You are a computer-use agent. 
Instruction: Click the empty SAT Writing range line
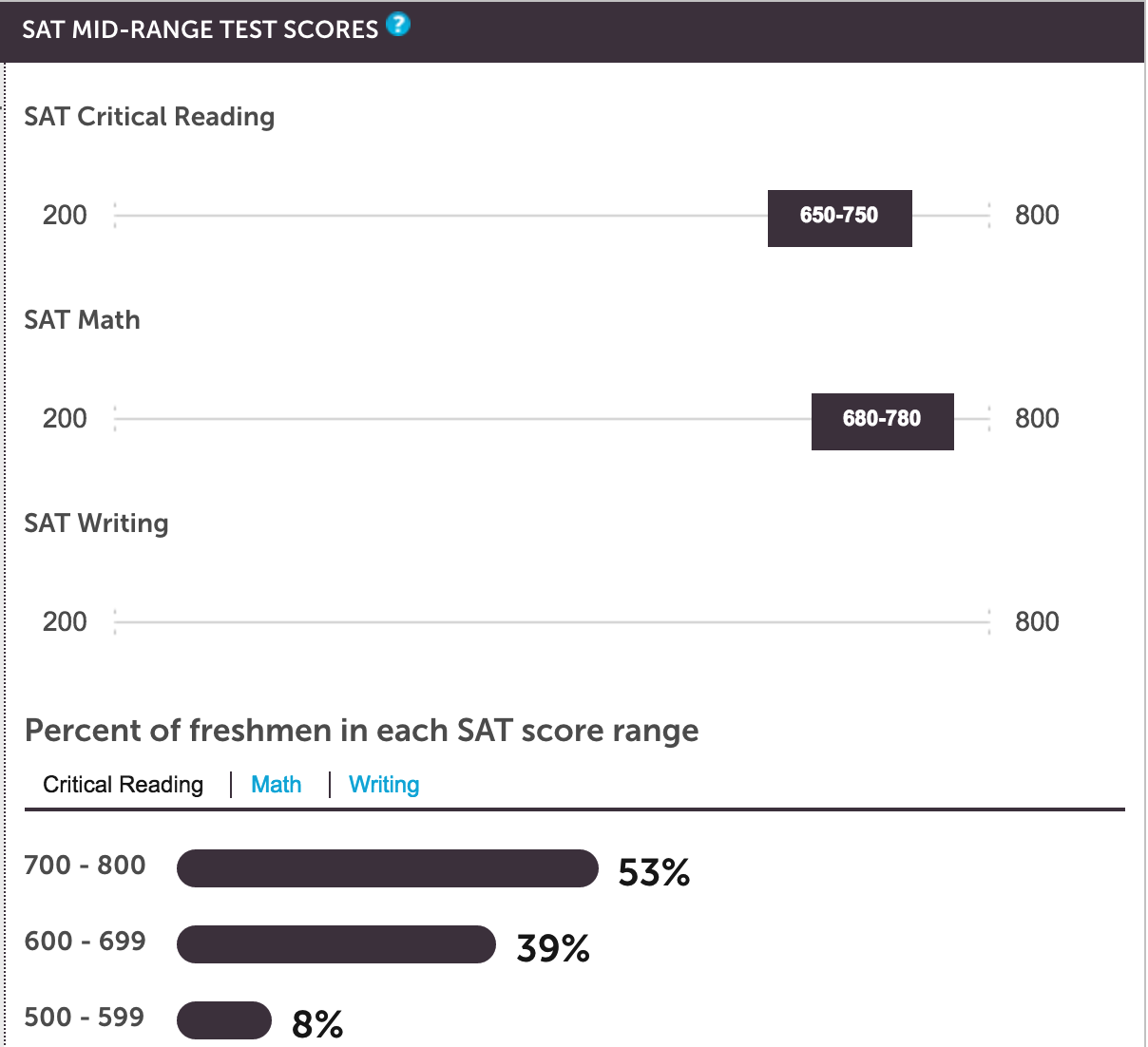pos(552,622)
